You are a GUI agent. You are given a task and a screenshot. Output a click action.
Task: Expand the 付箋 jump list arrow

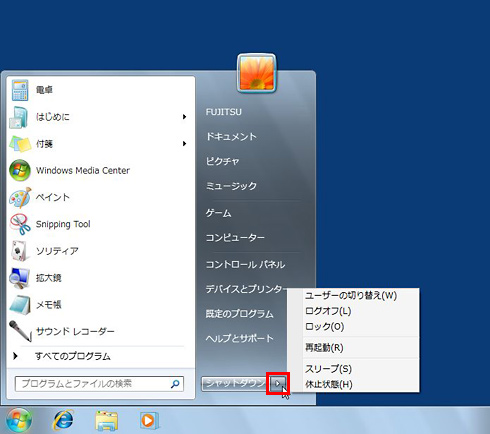pos(184,144)
